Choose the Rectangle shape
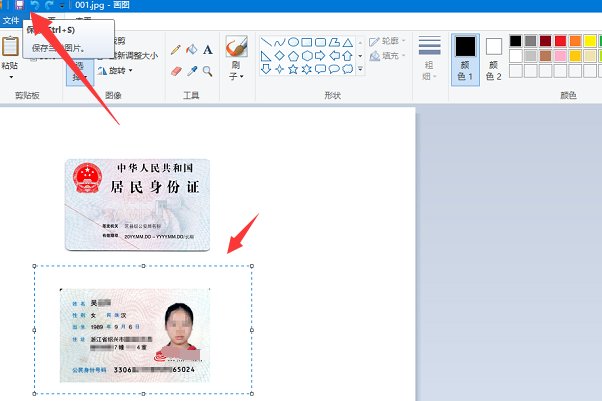The height and width of the screenshot is (401, 602). tap(306, 42)
